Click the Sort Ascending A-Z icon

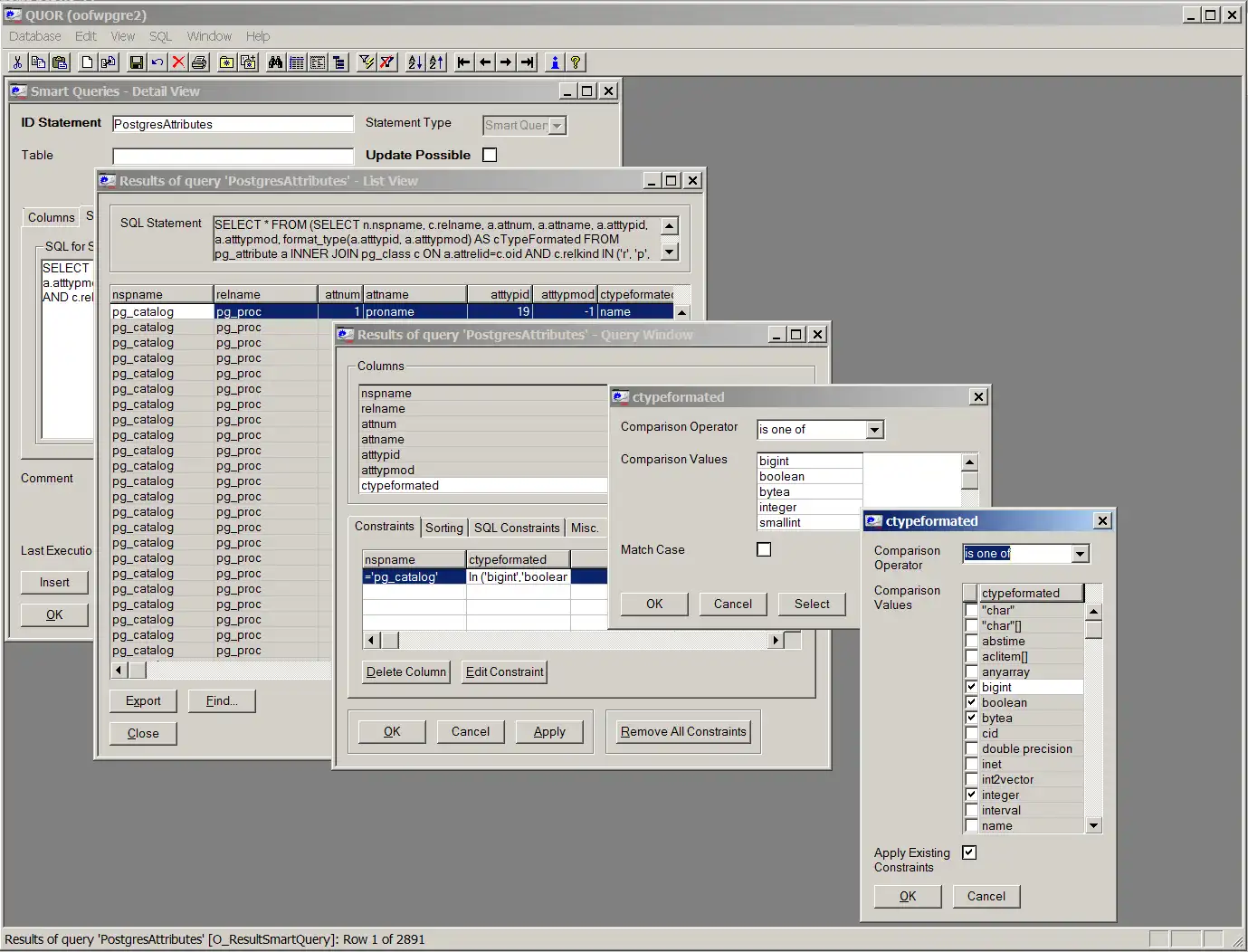(415, 62)
